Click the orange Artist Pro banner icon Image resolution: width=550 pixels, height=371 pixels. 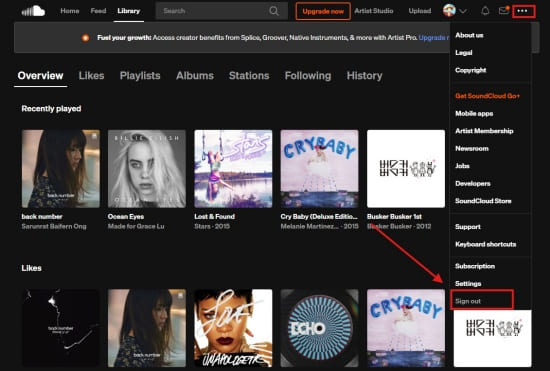click(x=86, y=38)
